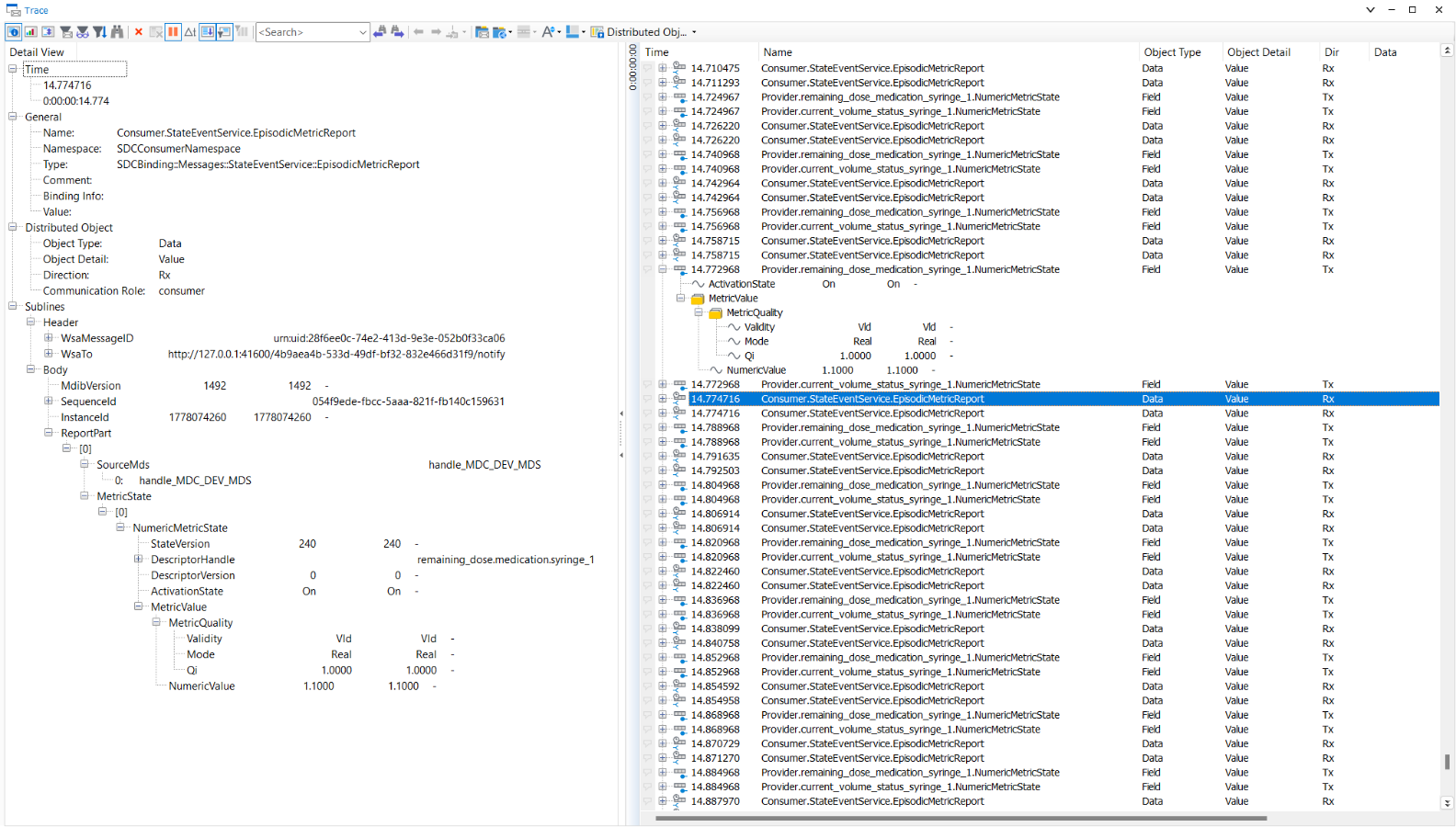
Task: Click the folder with refresh icon
Action: tap(499, 32)
